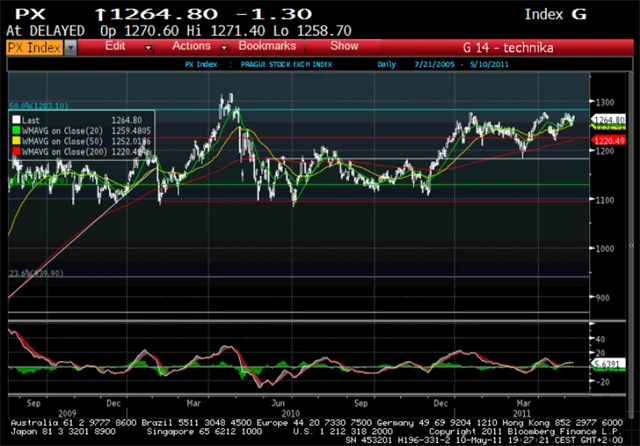The width and height of the screenshot is (640, 446).
Task: Click the 5.6391 oscillator value tag
Action: pyautogui.click(x=608, y=363)
